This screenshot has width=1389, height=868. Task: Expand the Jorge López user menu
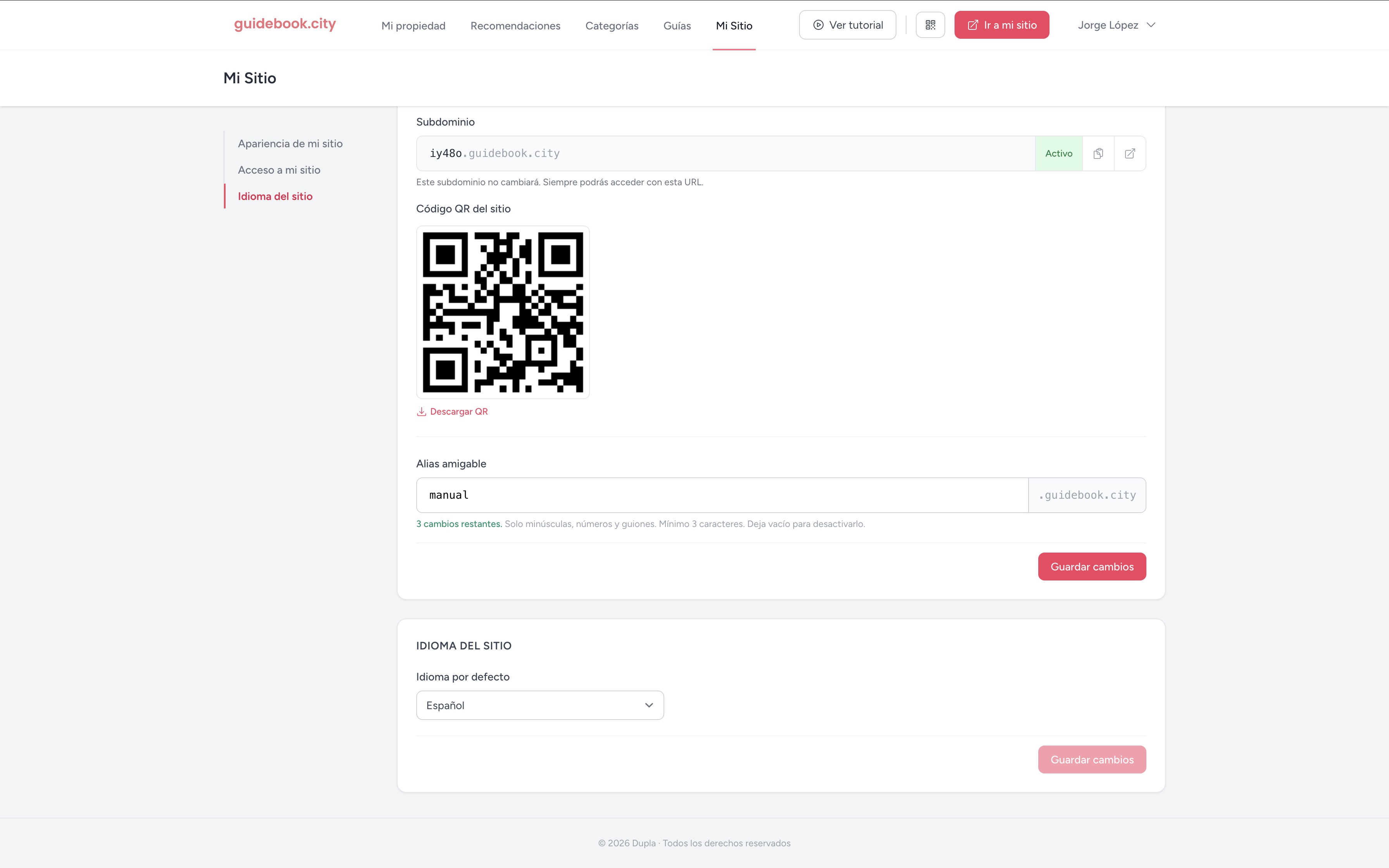pos(1117,25)
